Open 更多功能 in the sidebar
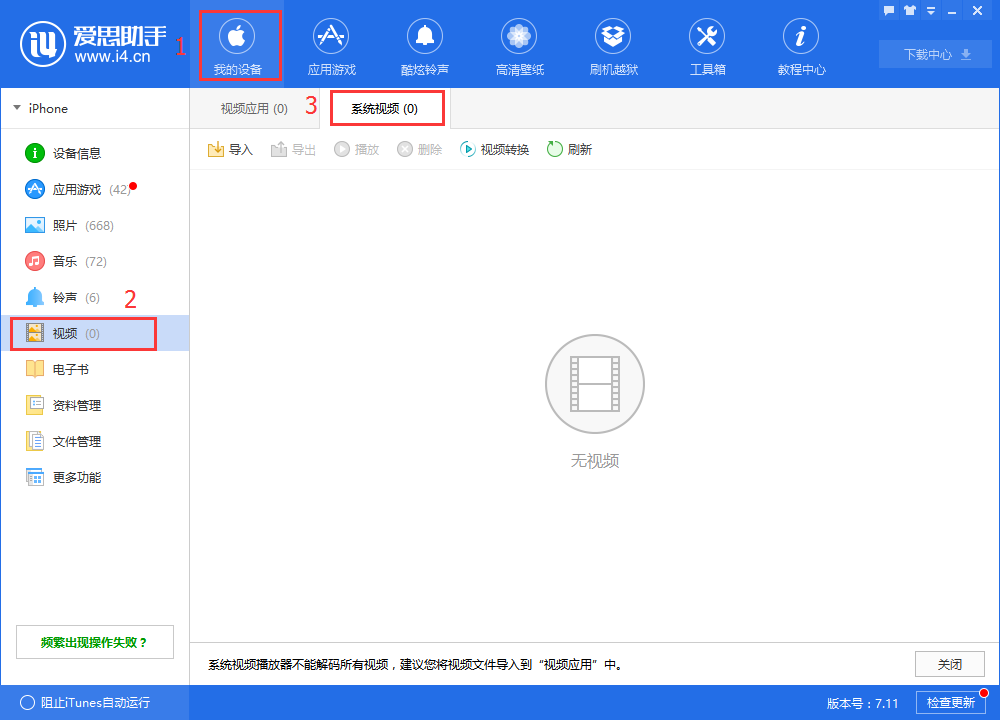 [94, 477]
